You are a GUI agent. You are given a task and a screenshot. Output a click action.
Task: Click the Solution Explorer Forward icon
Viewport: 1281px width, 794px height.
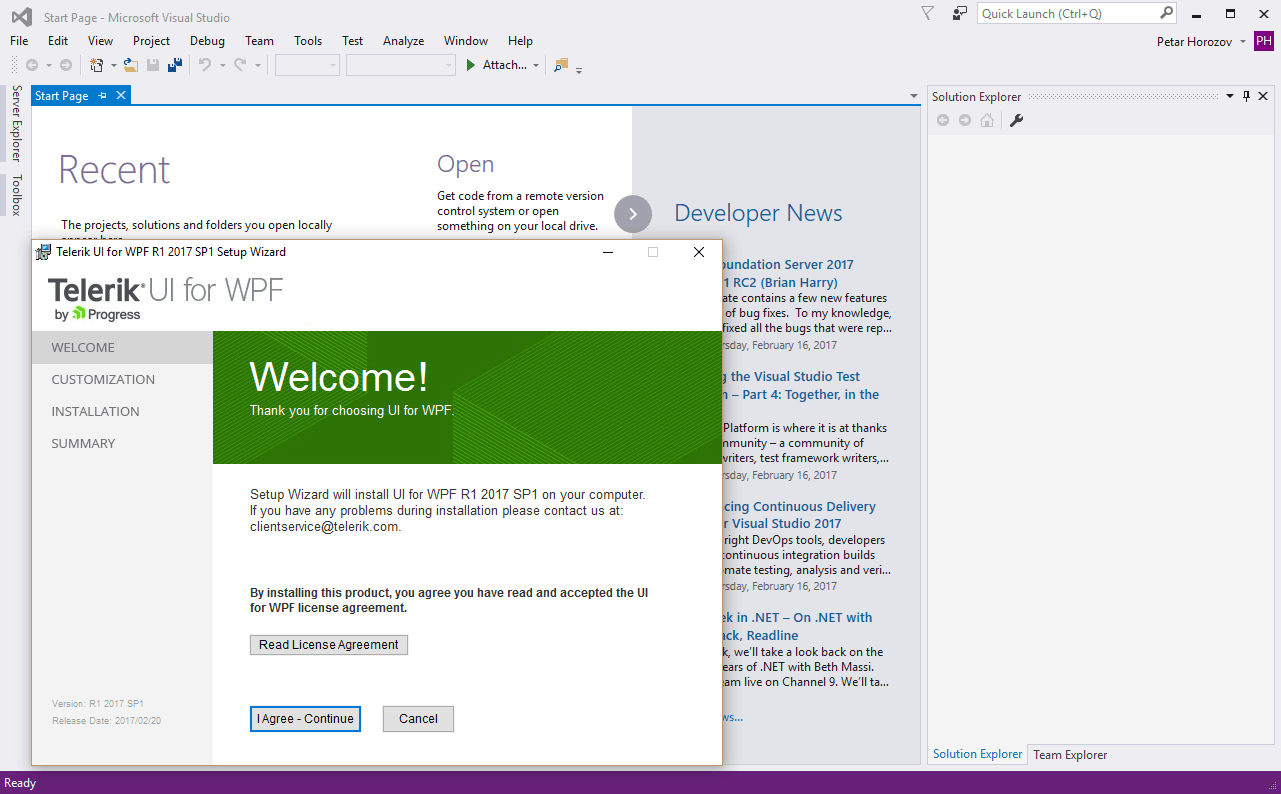(965, 120)
